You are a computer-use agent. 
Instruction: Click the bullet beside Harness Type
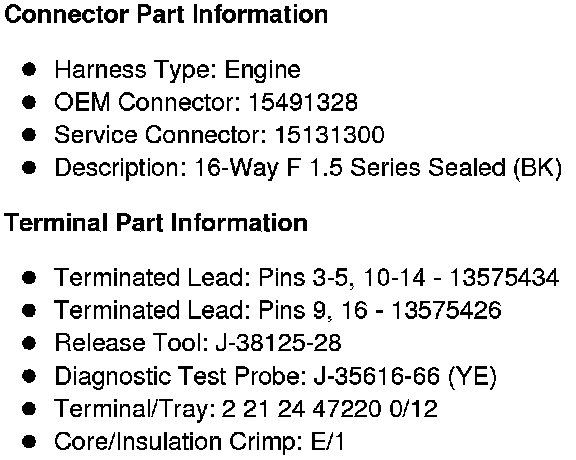(x=29, y=69)
